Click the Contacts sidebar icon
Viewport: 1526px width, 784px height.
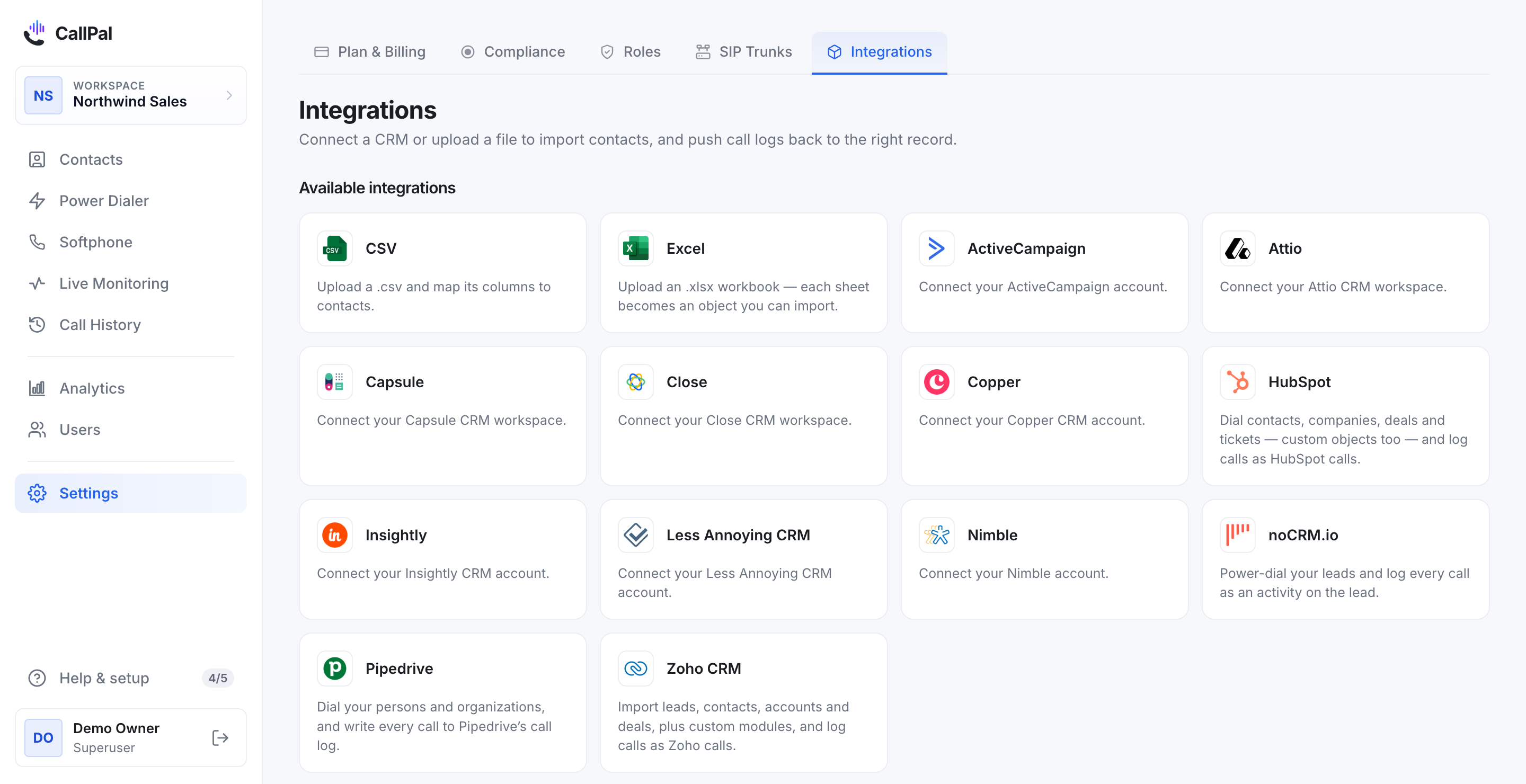[37, 159]
